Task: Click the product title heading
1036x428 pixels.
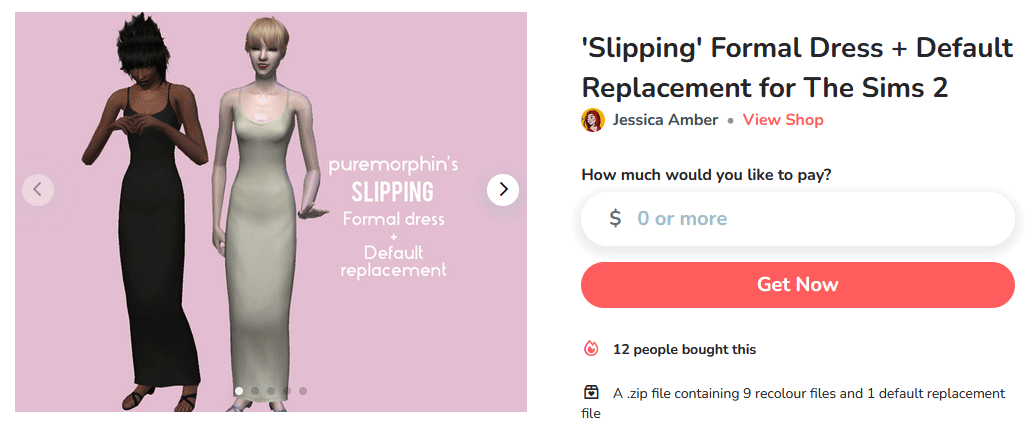Action: [x=797, y=67]
